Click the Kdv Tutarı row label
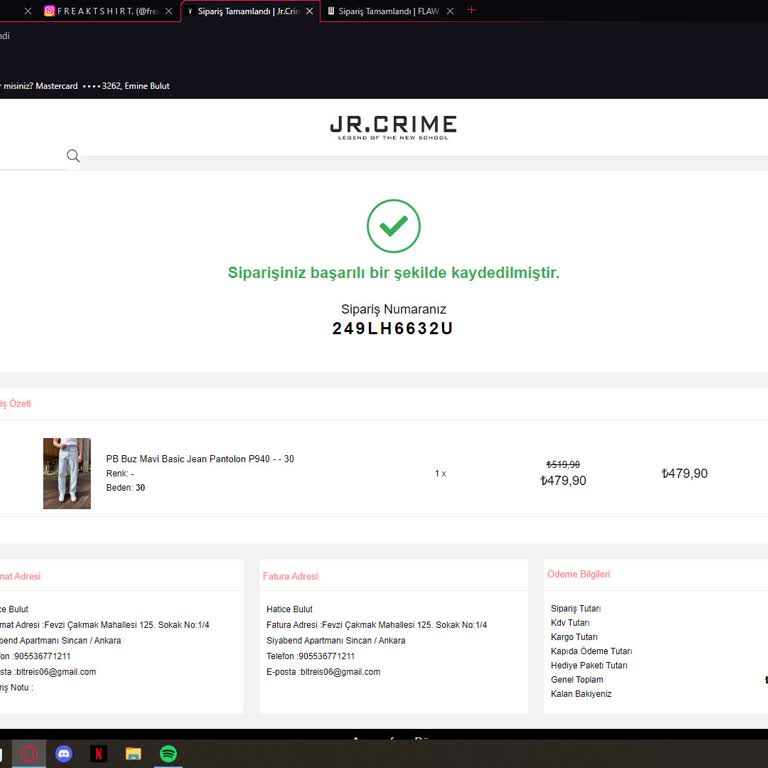Viewport: 768px width, 768px height. [x=570, y=623]
